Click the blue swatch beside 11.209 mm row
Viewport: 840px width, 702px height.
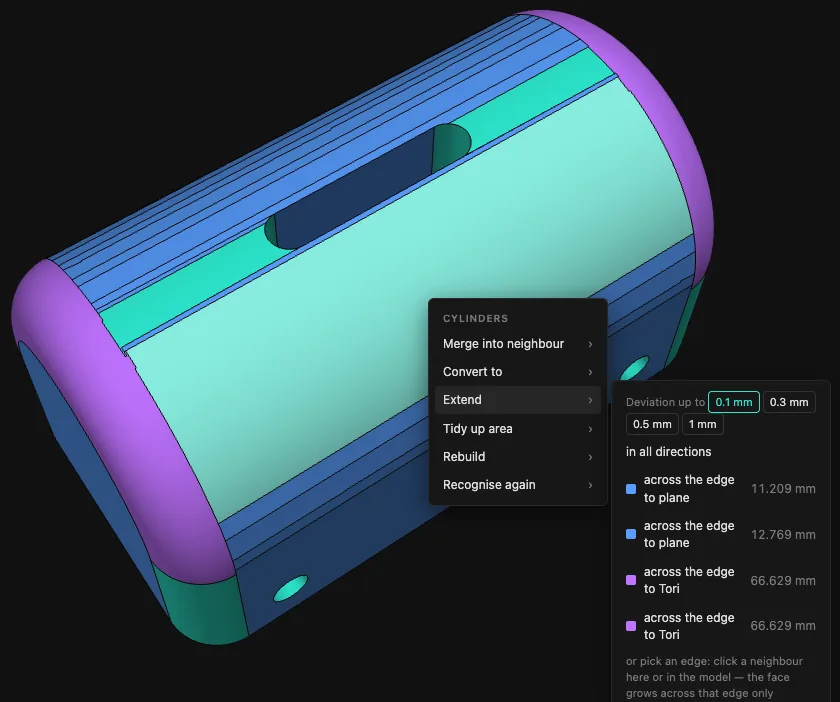point(631,489)
